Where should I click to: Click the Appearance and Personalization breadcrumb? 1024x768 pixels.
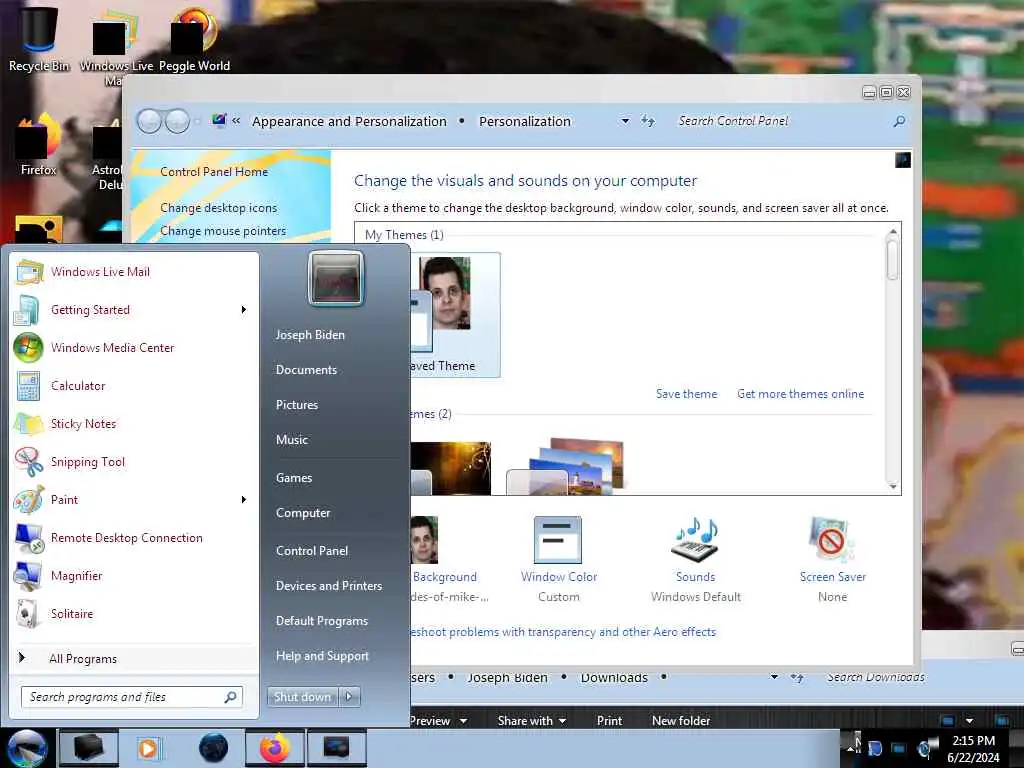pos(349,121)
